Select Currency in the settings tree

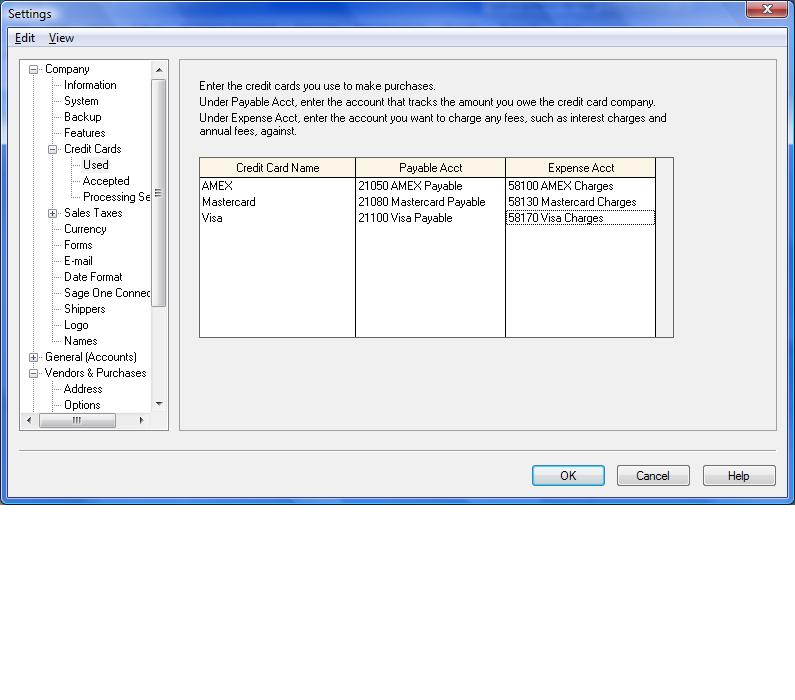(x=85, y=229)
